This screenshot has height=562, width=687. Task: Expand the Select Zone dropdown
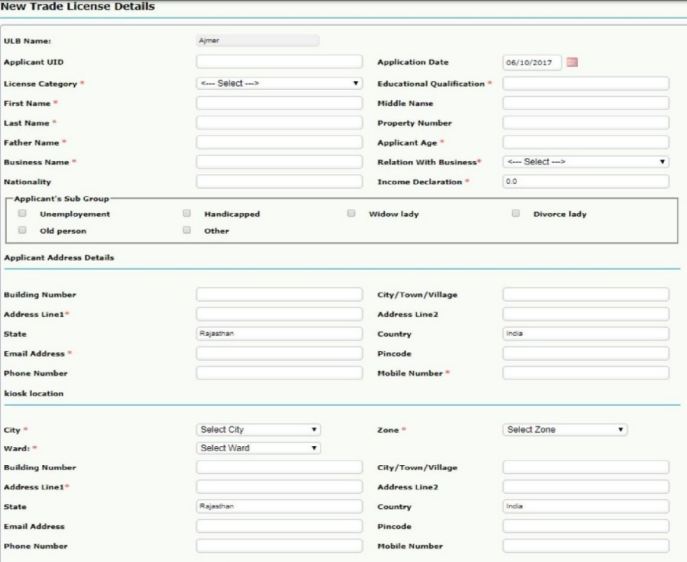click(564, 429)
